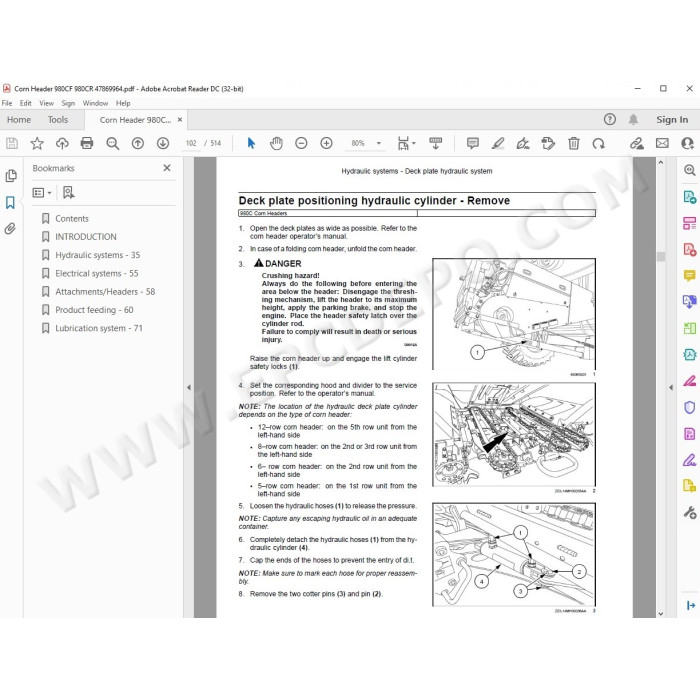The image size is (700, 700).
Task: Close the Corn Header document tab
Action: 180,120
